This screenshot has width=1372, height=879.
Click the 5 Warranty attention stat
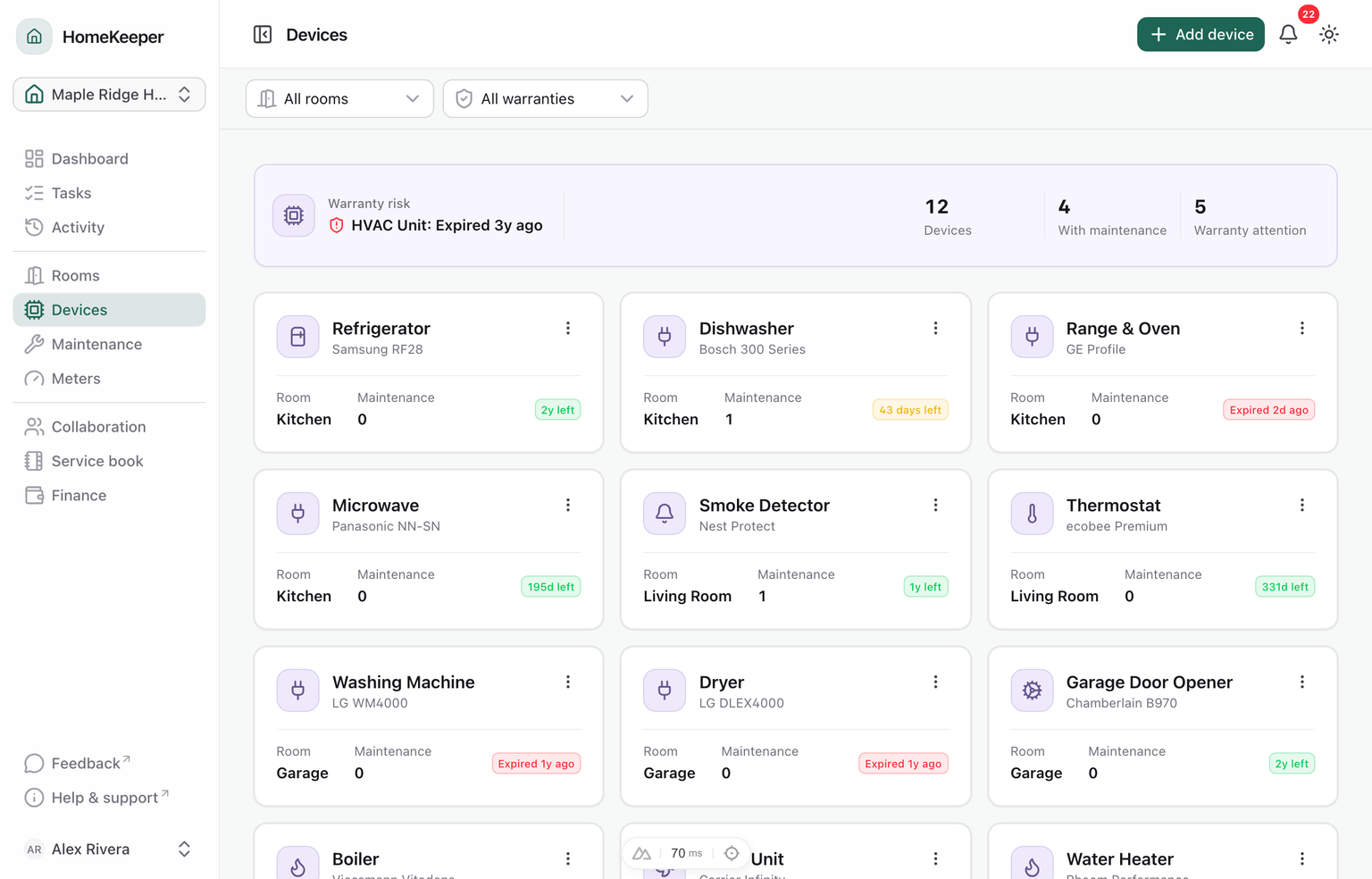pos(1250,216)
